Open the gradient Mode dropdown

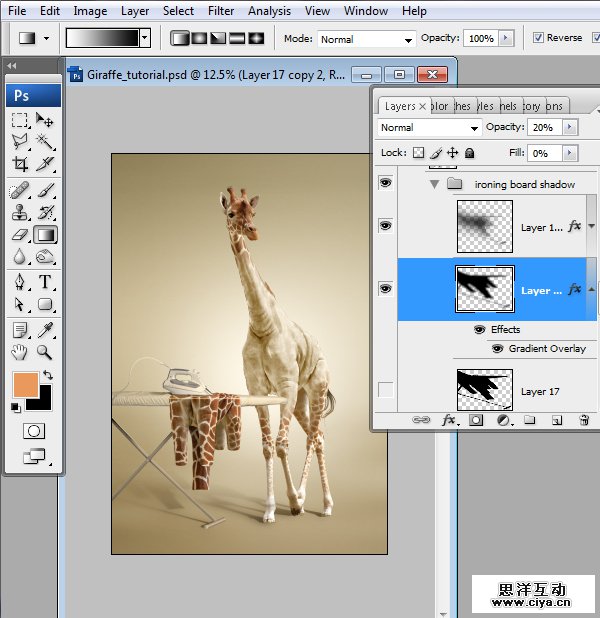pos(366,39)
